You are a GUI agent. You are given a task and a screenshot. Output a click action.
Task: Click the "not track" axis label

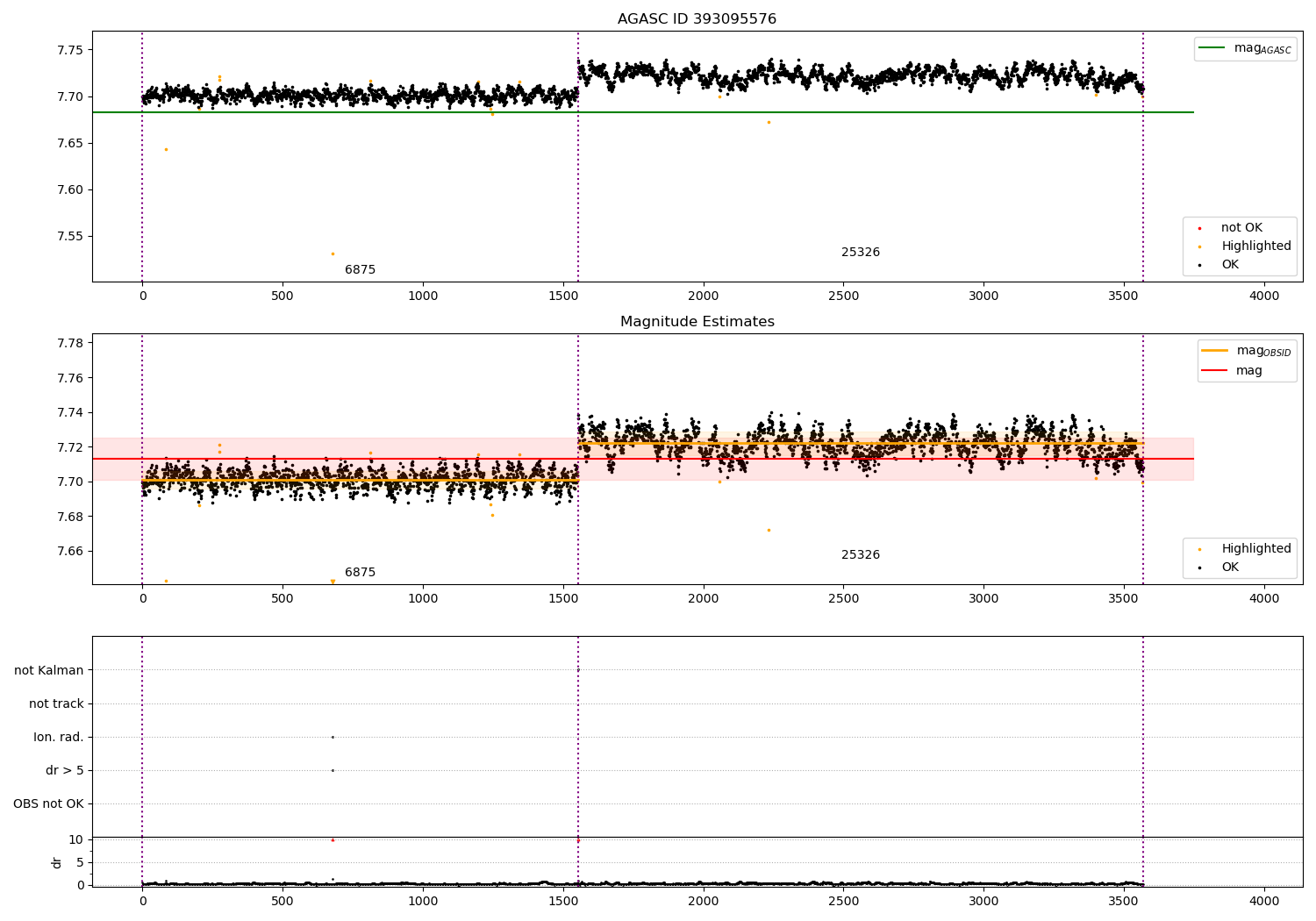click(x=56, y=704)
